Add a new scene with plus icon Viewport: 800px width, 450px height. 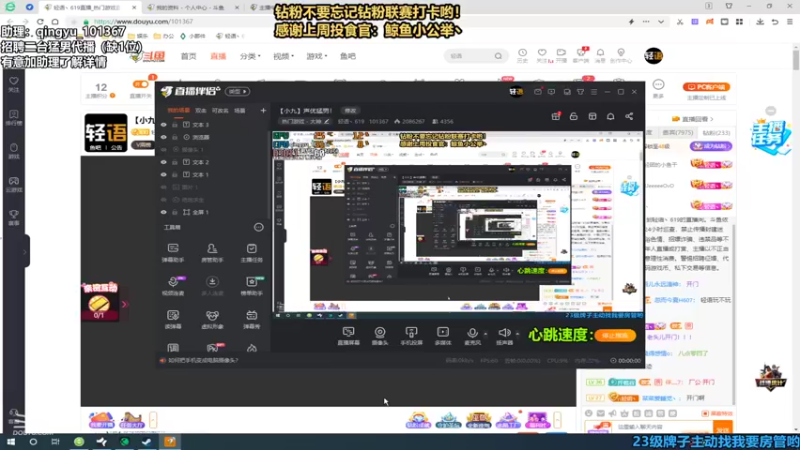pyautogui.click(x=263, y=110)
